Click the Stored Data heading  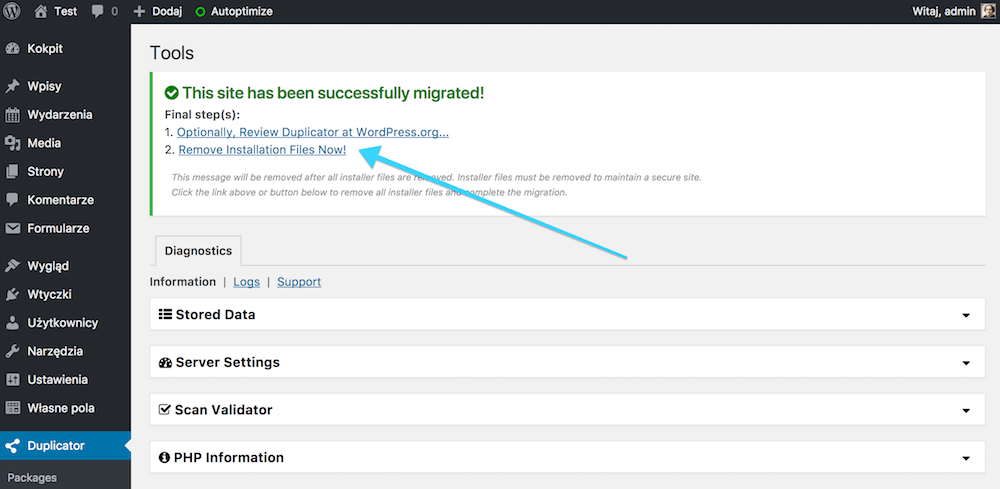(216, 314)
